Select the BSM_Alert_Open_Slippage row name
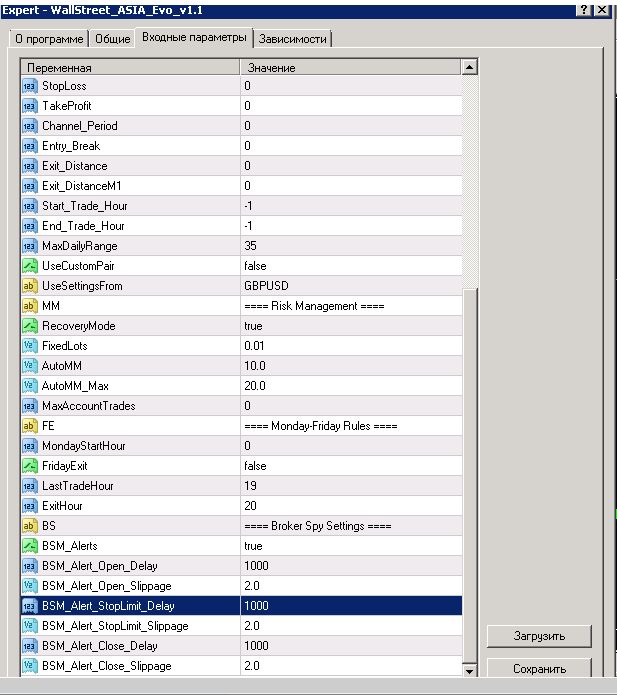617x695 pixels. coord(107,586)
